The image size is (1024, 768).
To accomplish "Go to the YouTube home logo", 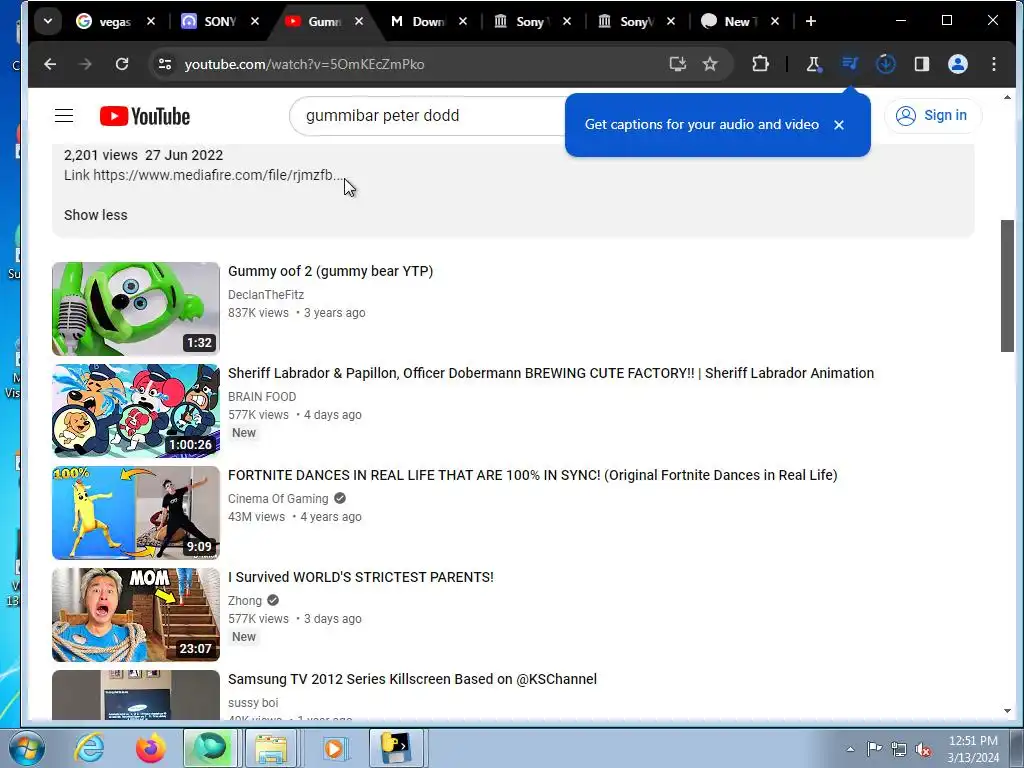I will tap(145, 116).
